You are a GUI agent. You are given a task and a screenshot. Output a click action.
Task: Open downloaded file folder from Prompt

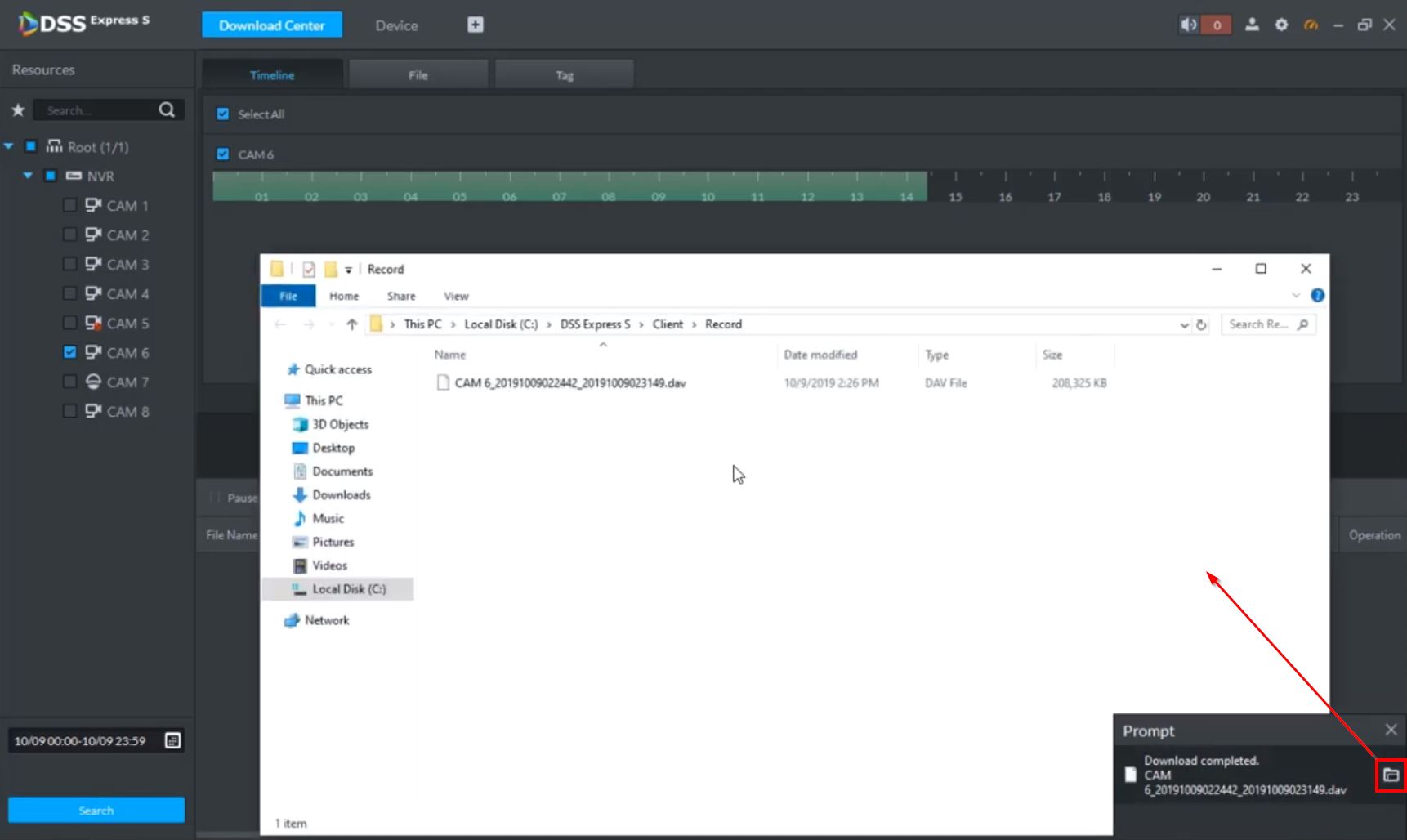pos(1391,775)
